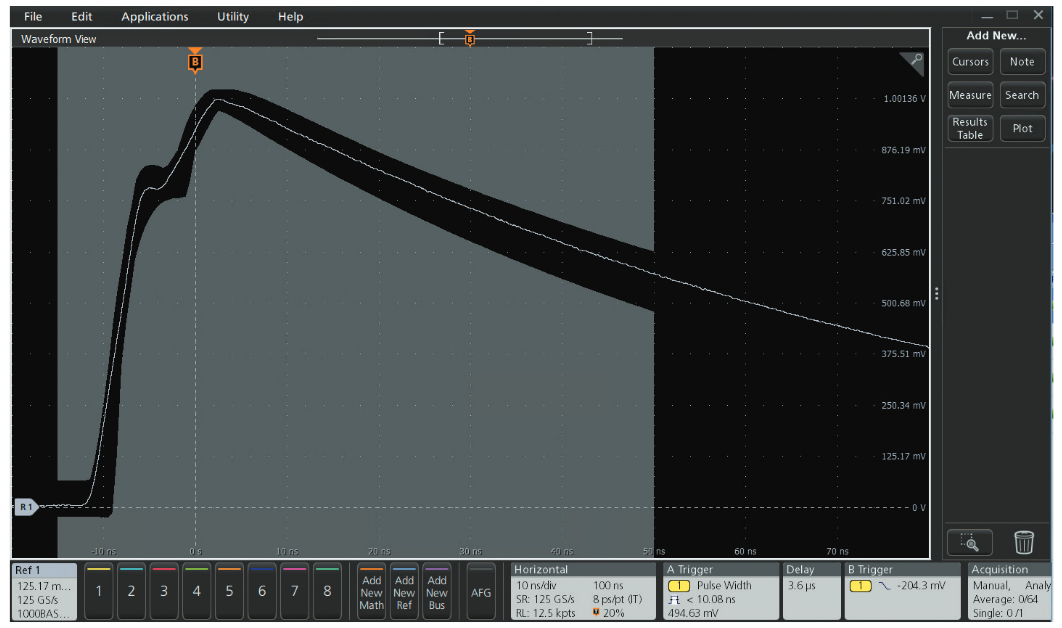The height and width of the screenshot is (628, 1062).
Task: Open the Search button
Action: coord(1022,95)
